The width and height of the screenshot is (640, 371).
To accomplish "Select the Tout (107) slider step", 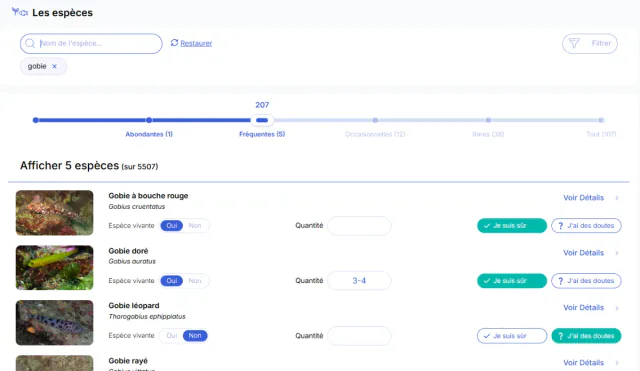I will (x=601, y=120).
